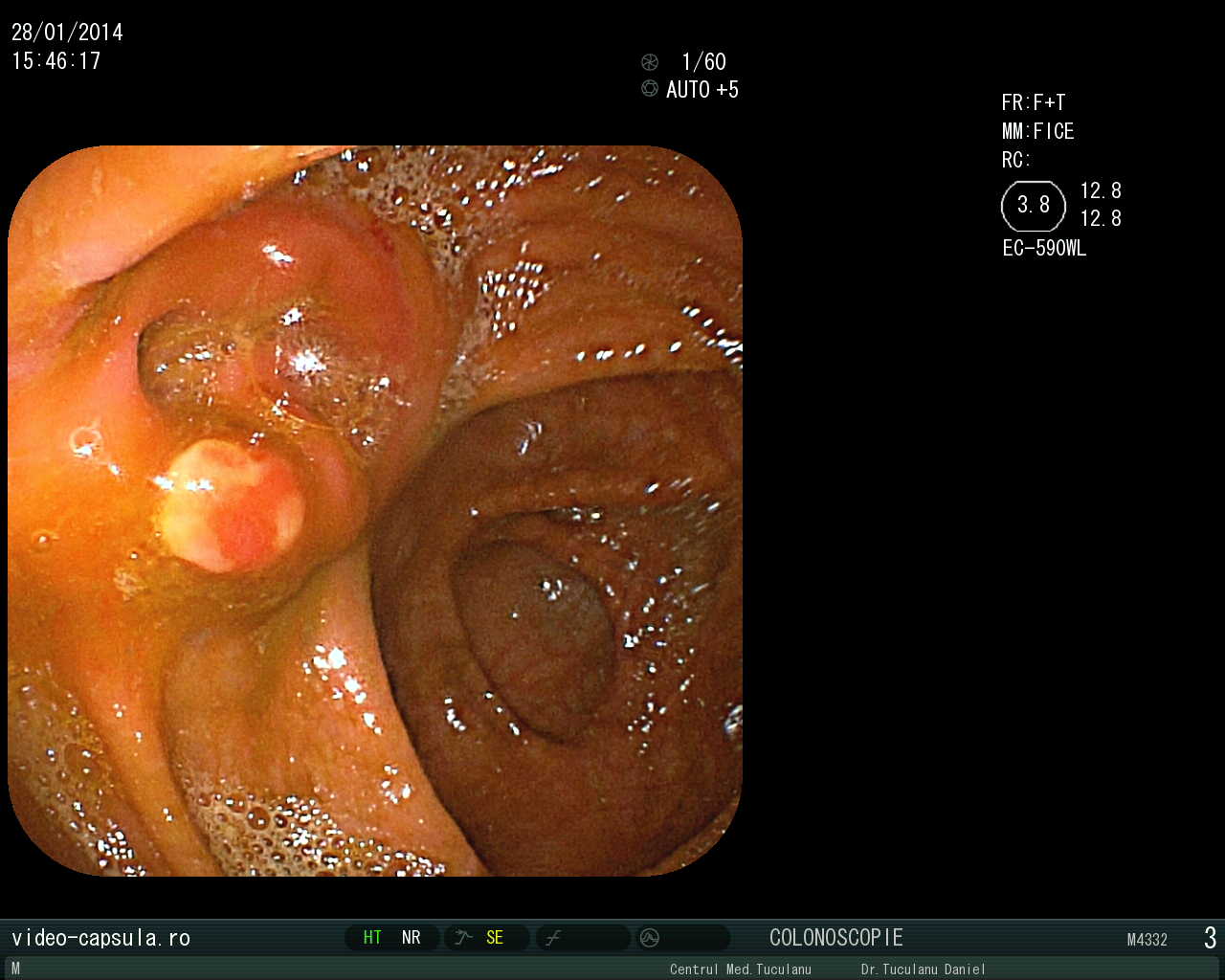Screen dimensions: 1225x980
Task: Click the NR noise reduction indicator
Action: 412,938
